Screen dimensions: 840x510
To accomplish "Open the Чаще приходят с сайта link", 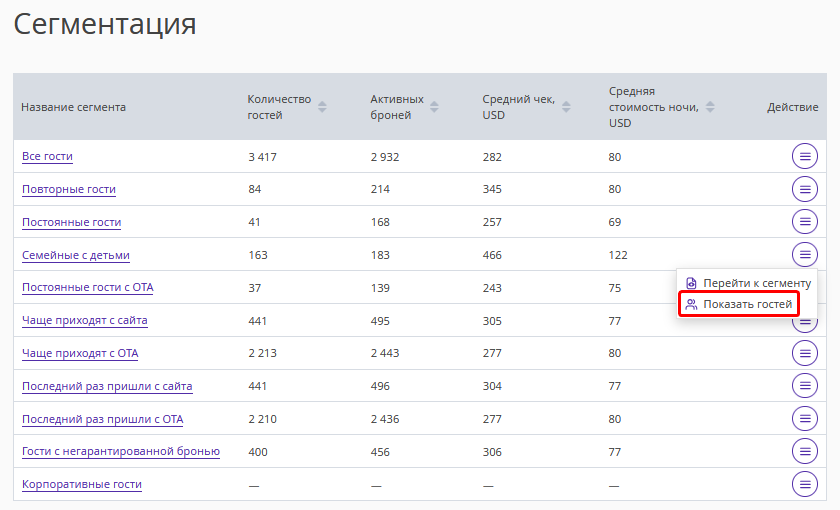I will pyautogui.click(x=85, y=321).
